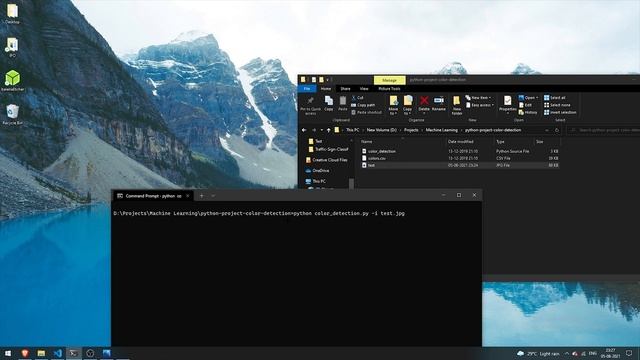The height and width of the screenshot is (360, 640).
Task: Open the Picture Tools tab
Action: click(x=389, y=89)
